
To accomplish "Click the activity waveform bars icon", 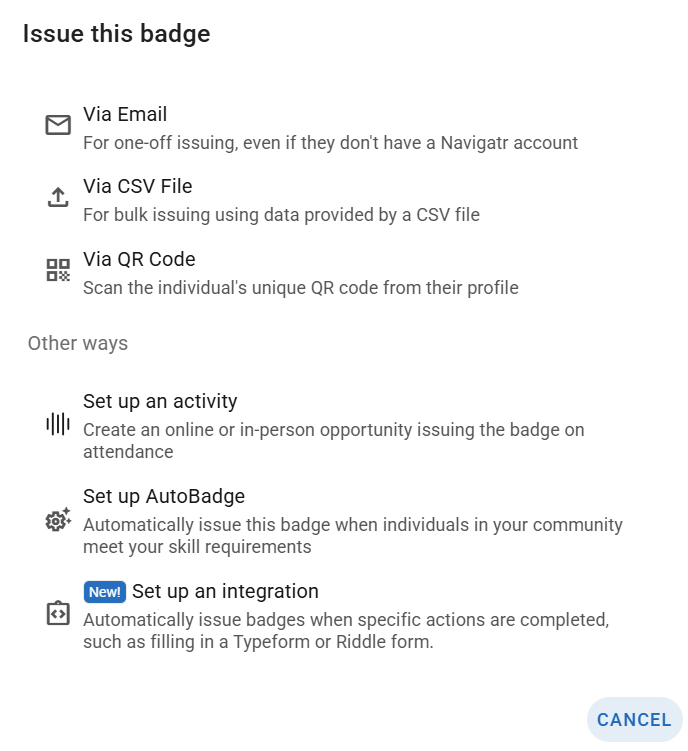I will click(x=58, y=424).
